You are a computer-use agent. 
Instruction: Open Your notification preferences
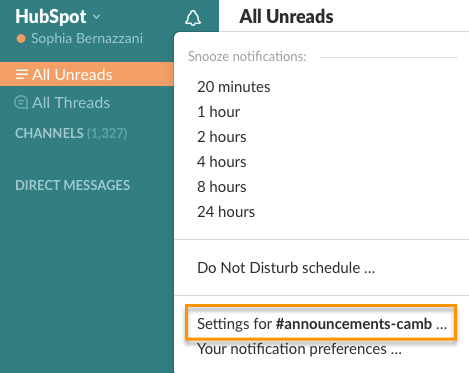pos(299,349)
